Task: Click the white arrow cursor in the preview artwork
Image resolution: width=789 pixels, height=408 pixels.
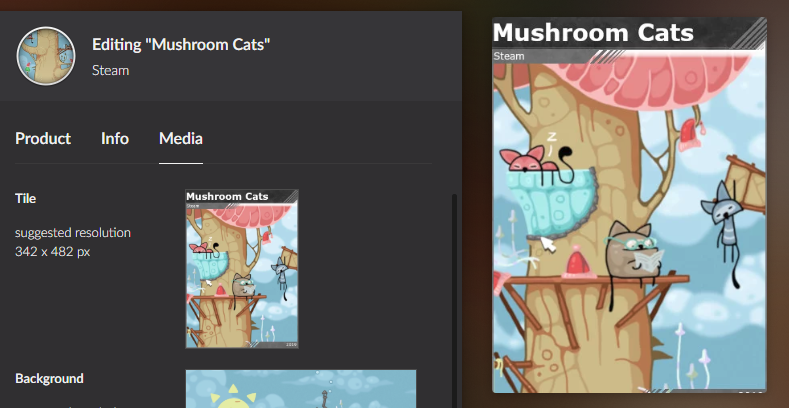Action: (548, 244)
